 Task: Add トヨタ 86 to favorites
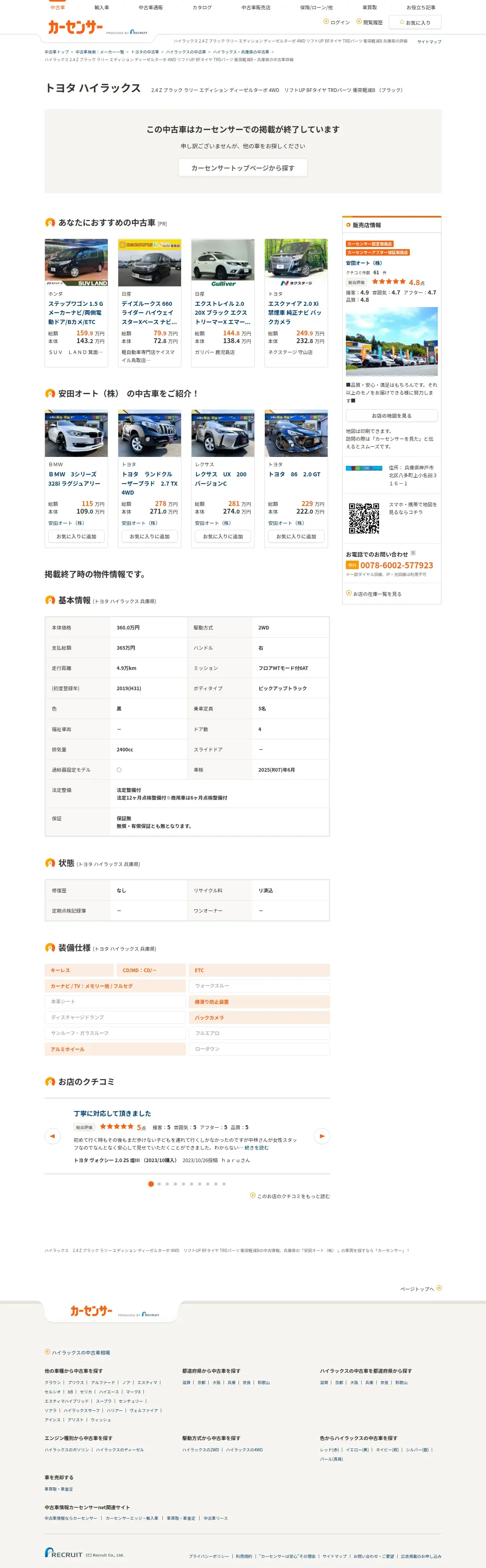pyautogui.click(x=296, y=536)
